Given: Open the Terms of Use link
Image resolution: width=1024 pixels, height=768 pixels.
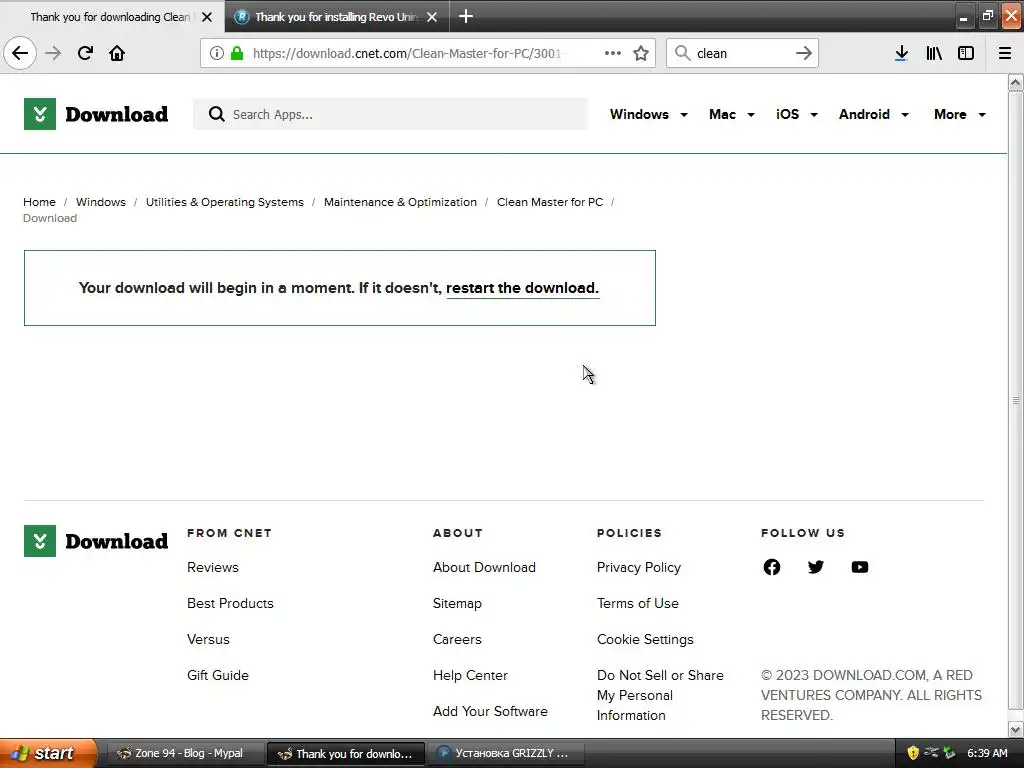Looking at the screenshot, I should coord(637,603).
